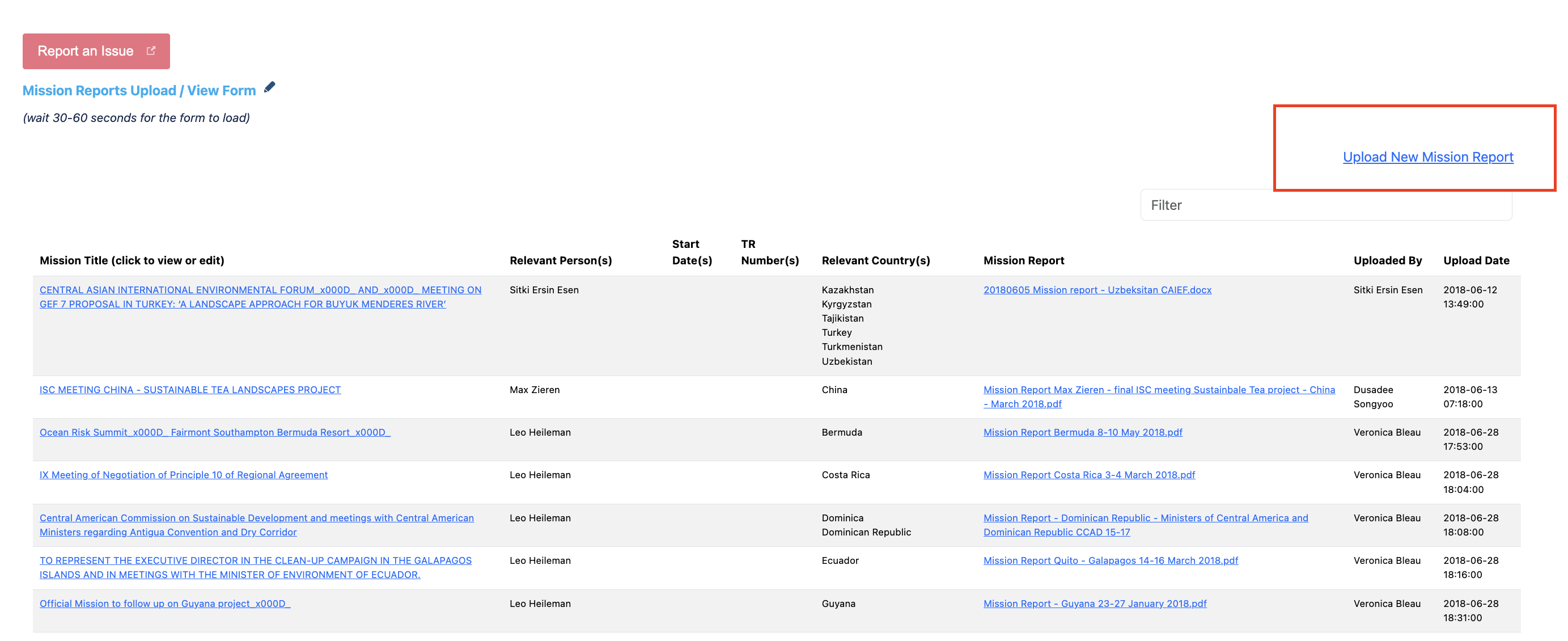1568x641 pixels.
Task: Open Mission Report Bermuda 8-10 May 2018.pdf
Action: [x=1083, y=433]
